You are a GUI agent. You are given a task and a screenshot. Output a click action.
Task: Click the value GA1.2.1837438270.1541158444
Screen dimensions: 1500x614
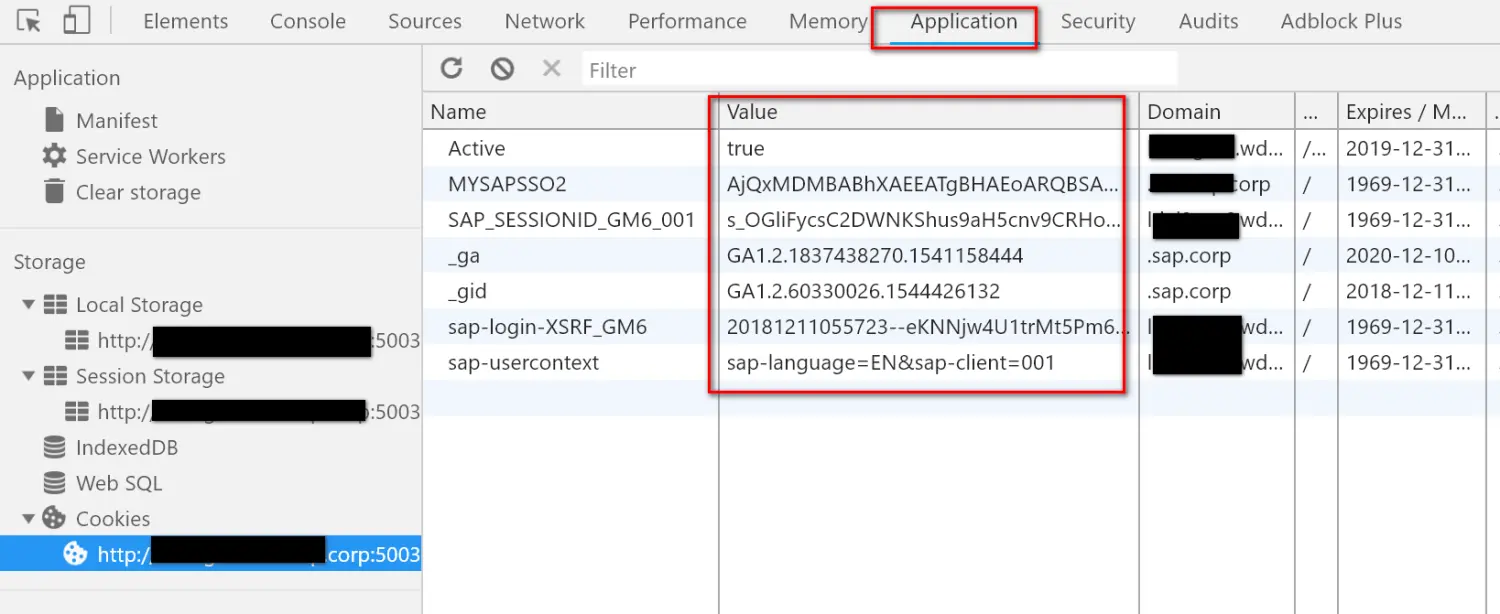point(875,256)
